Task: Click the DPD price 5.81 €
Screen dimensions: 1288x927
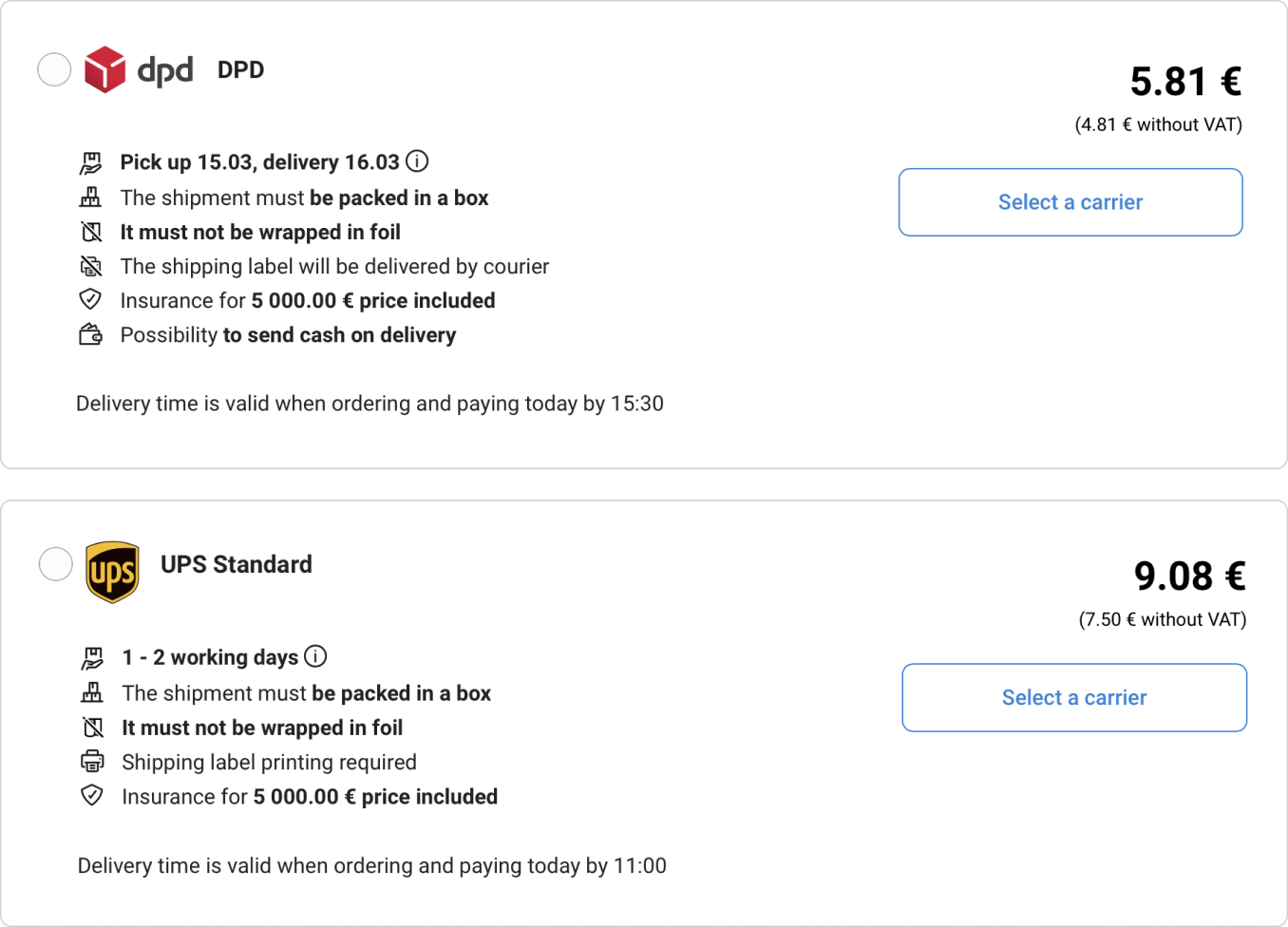Action: coord(1185,82)
